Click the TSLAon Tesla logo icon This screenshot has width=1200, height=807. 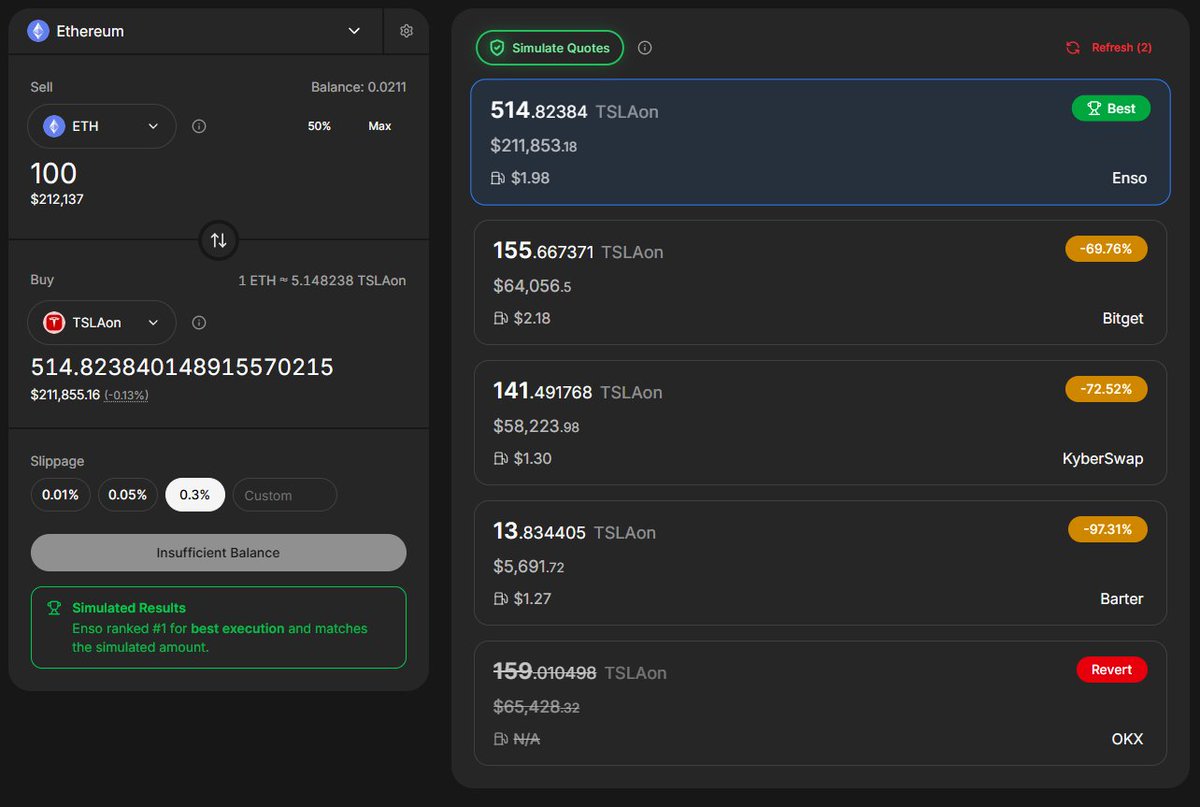click(54, 323)
